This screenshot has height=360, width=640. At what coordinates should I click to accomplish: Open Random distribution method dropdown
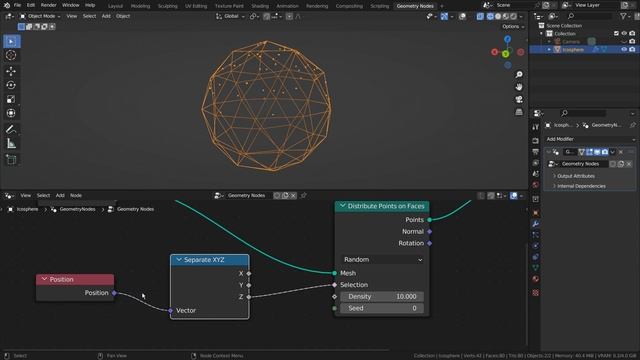383,260
